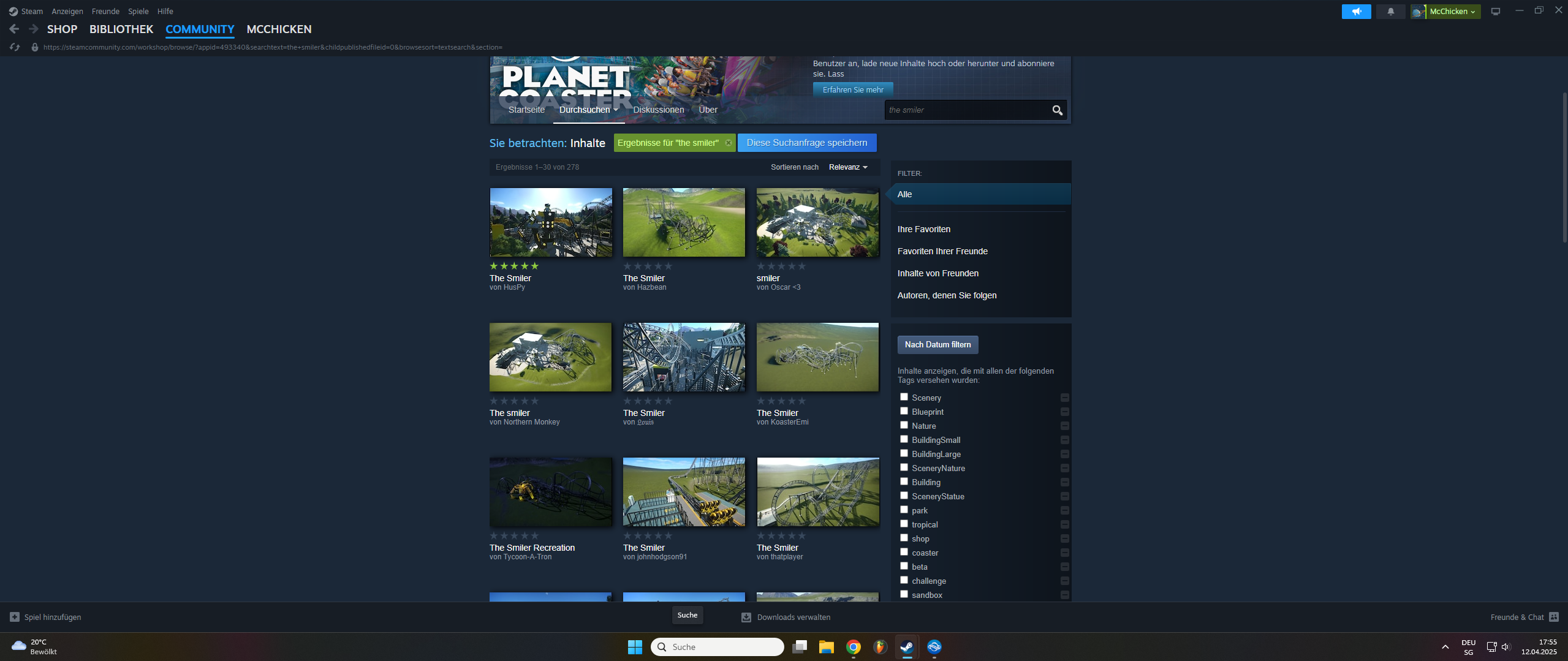Click the Steam taskbar icon
This screenshot has height=661, width=1568.
coord(907,647)
